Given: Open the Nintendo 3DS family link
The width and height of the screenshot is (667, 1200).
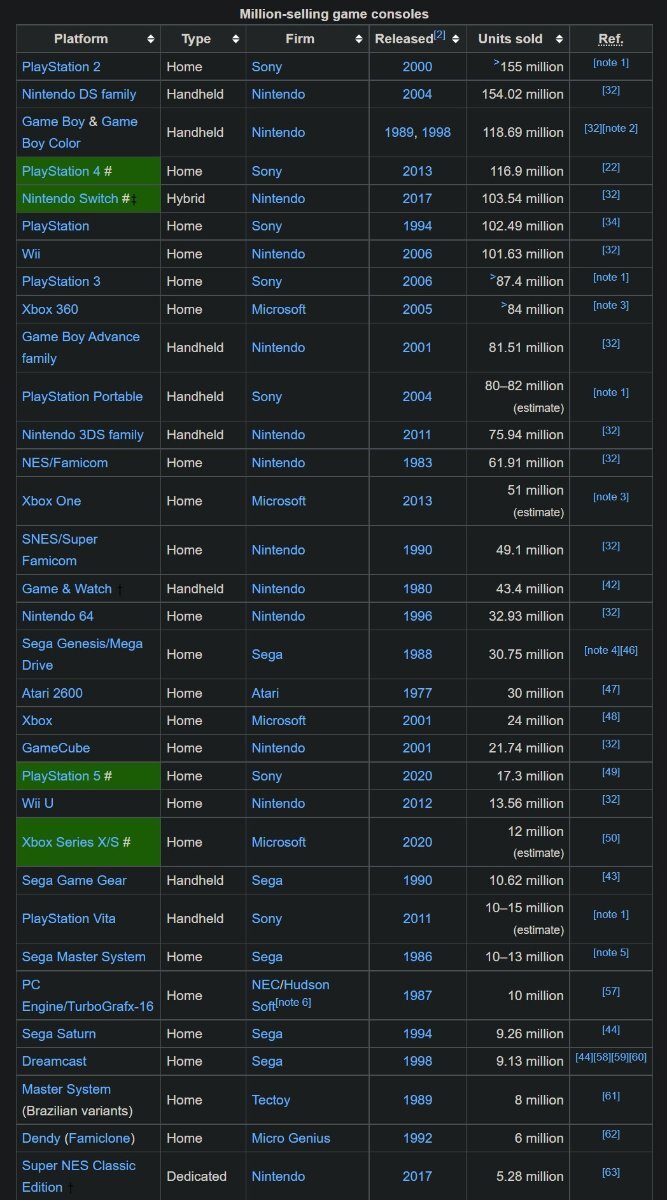Looking at the screenshot, I should [83, 434].
